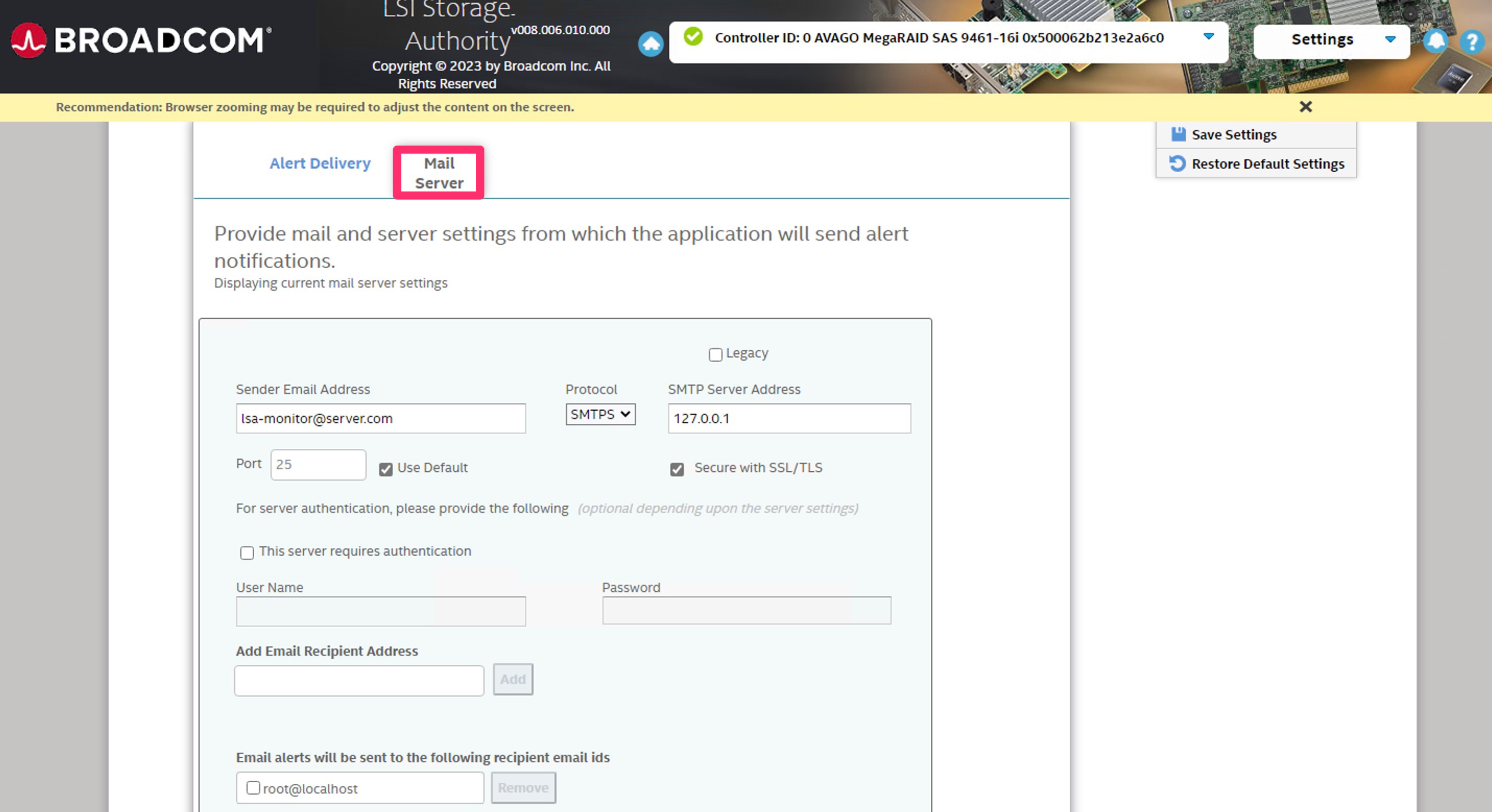Viewport: 1492px width, 812px height.
Task: Click the help question mark icon
Action: [x=1471, y=42]
